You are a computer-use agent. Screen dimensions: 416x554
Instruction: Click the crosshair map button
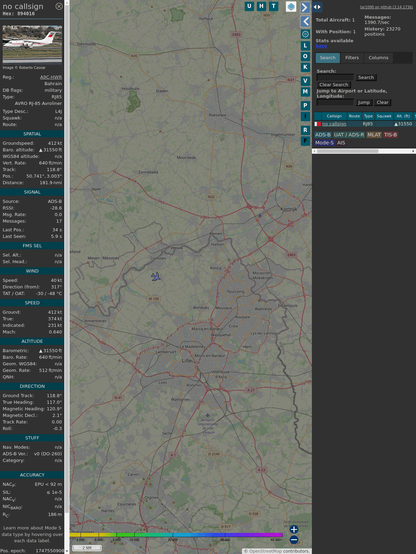click(305, 34)
